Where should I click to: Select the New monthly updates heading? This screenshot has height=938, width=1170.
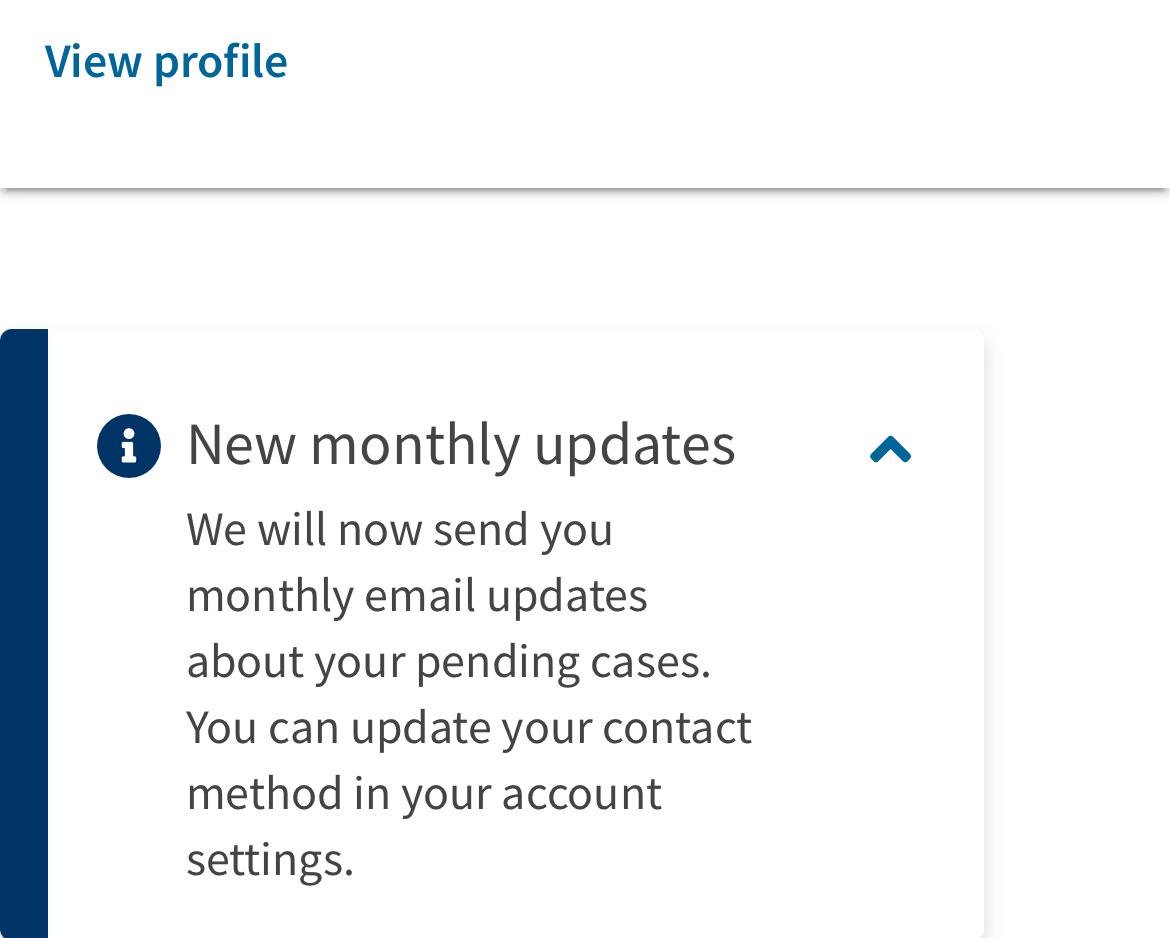461,445
